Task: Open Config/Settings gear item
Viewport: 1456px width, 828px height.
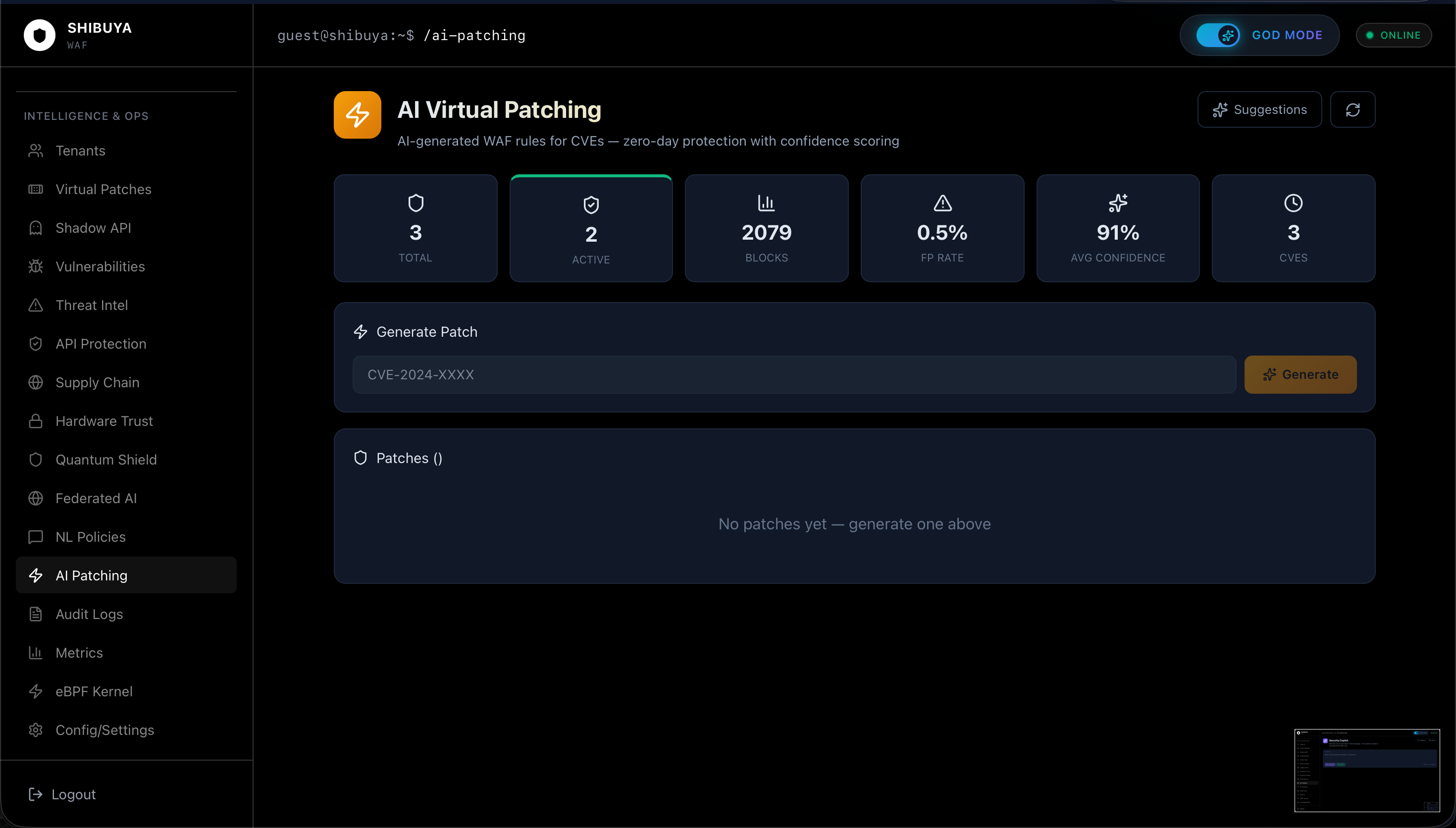Action: (x=104, y=730)
